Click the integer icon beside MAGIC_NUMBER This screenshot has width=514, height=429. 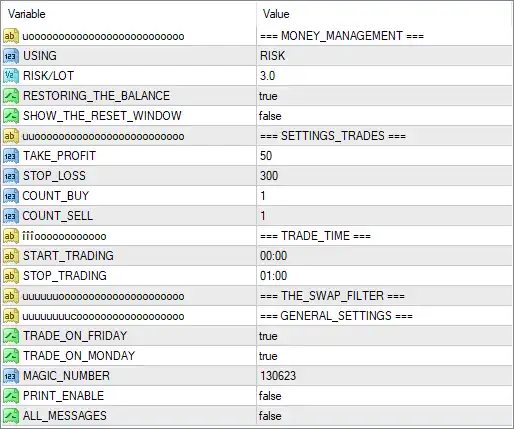coord(11,376)
